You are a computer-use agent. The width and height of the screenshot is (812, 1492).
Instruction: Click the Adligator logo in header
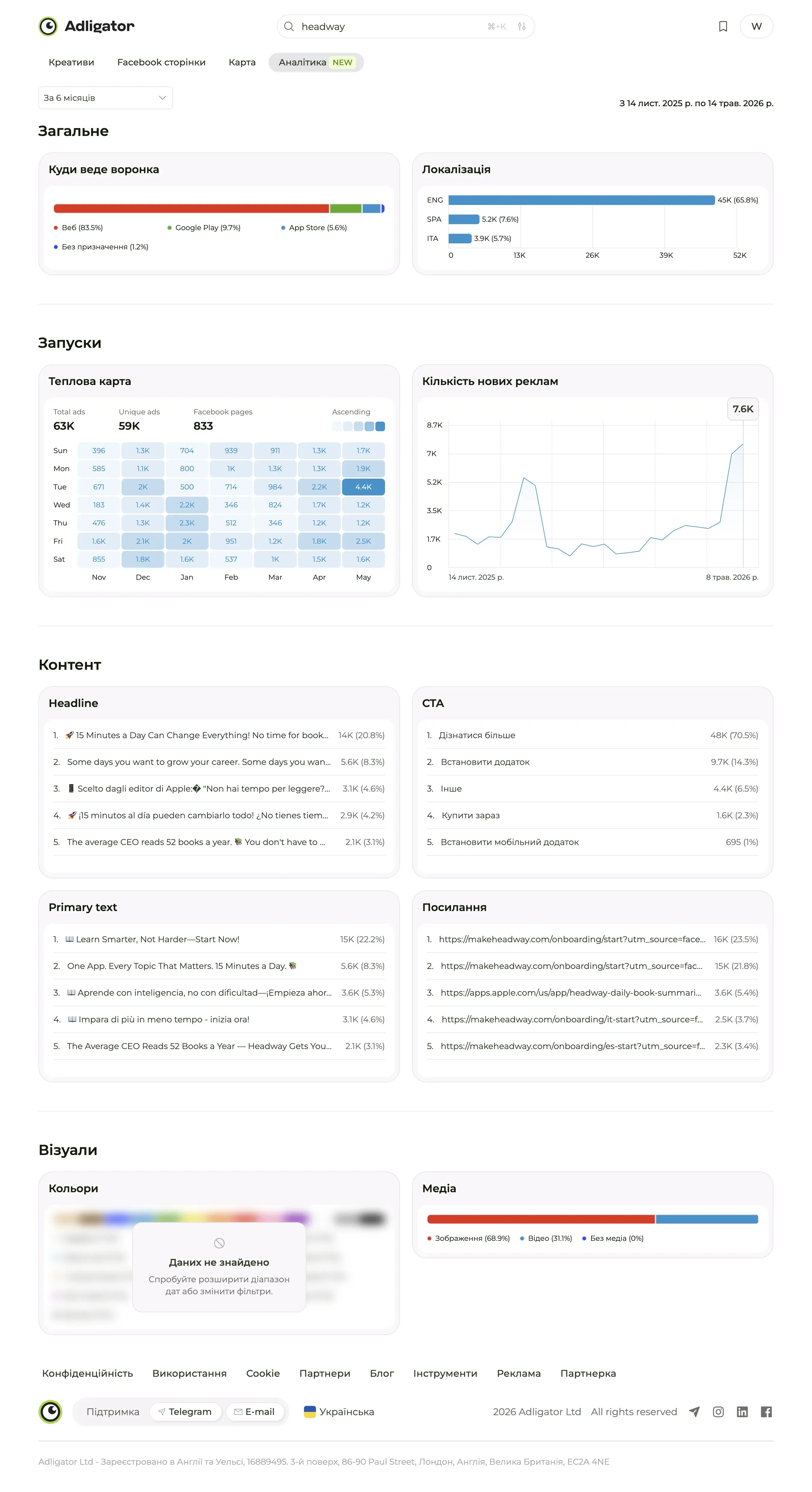pos(86,26)
